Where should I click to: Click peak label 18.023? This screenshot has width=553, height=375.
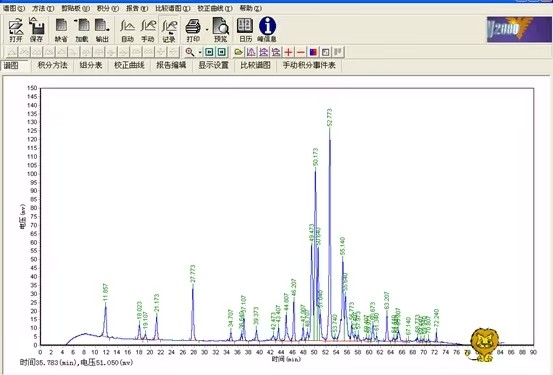point(139,311)
